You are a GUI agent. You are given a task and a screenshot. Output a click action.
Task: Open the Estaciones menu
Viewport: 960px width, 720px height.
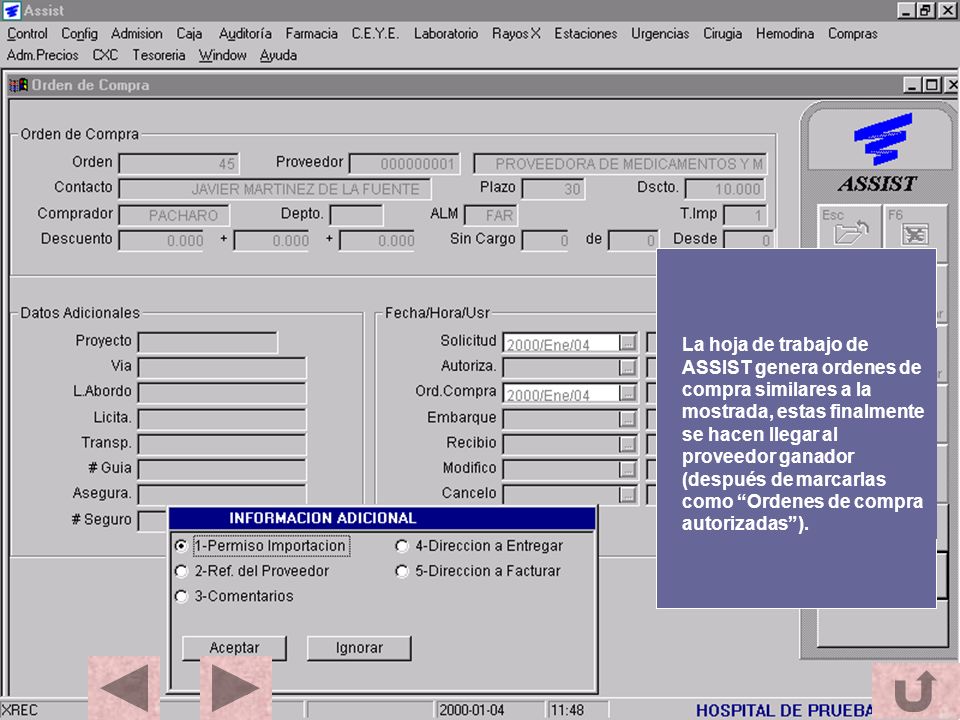click(586, 34)
